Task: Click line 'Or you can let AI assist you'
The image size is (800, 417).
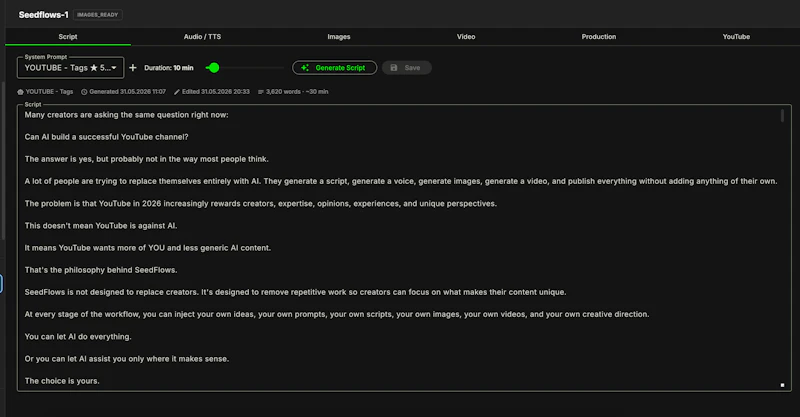Action: coord(127,359)
